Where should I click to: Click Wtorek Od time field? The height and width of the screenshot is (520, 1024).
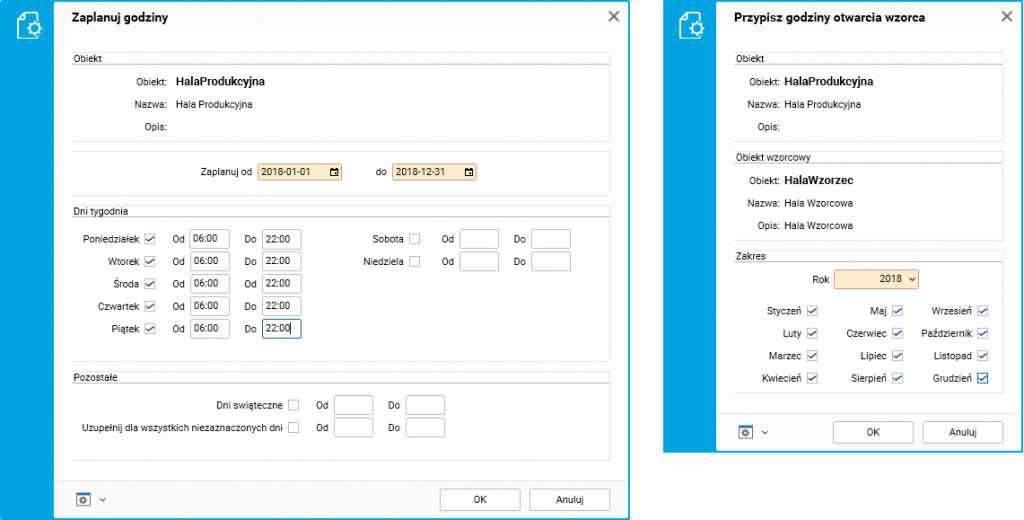[210, 261]
